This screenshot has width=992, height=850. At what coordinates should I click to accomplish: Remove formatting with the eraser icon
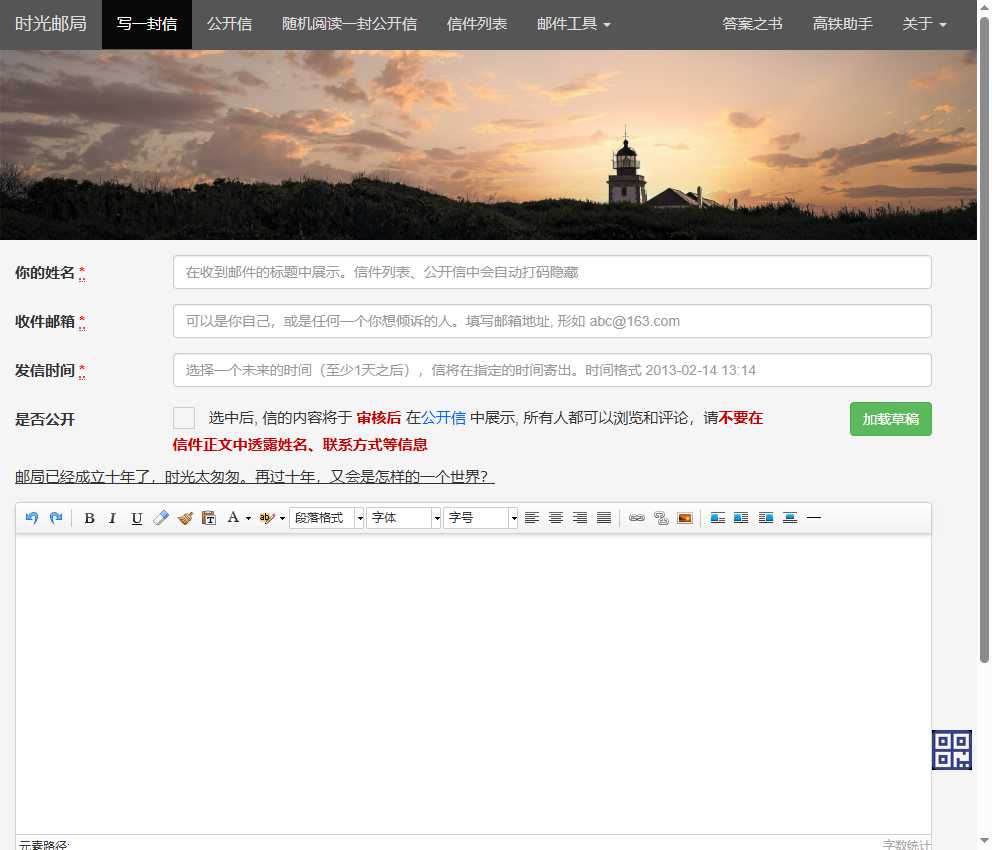(x=161, y=518)
